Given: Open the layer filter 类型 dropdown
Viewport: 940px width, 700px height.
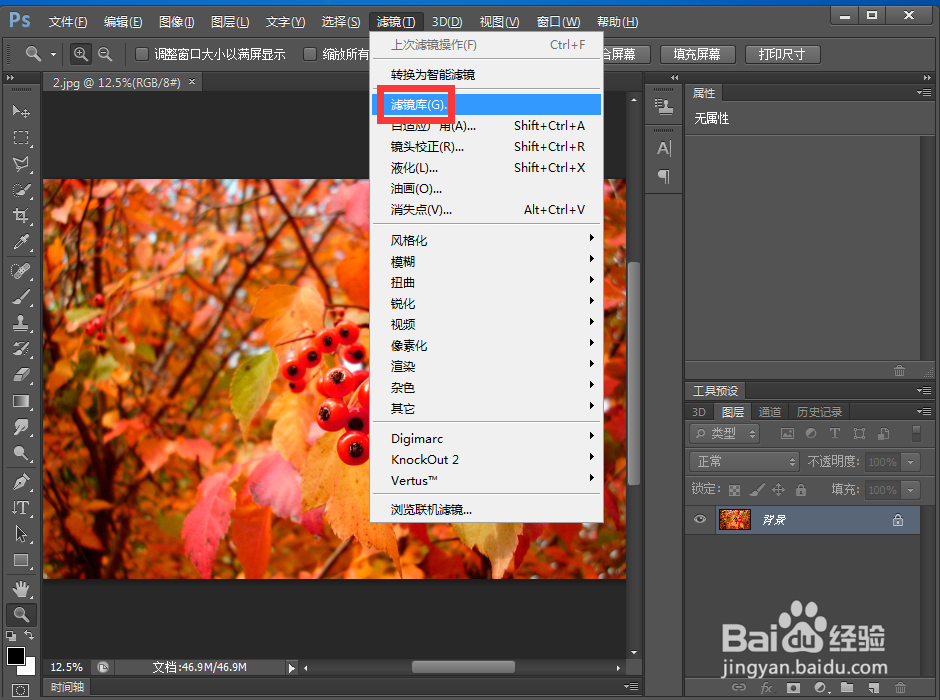Looking at the screenshot, I should pyautogui.click(x=724, y=433).
